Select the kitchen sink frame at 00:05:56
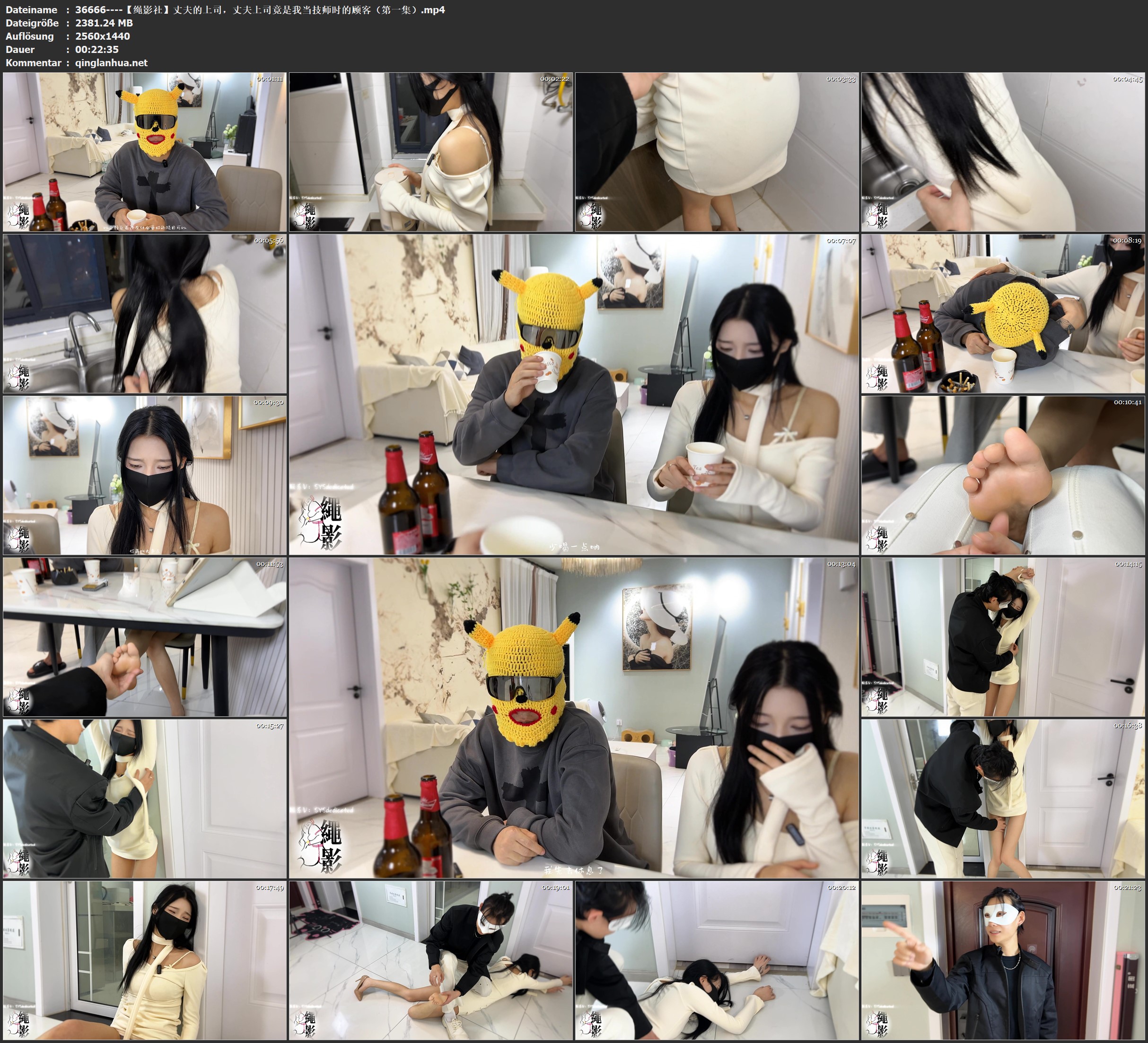This screenshot has height=1043, width=1148. point(145,313)
